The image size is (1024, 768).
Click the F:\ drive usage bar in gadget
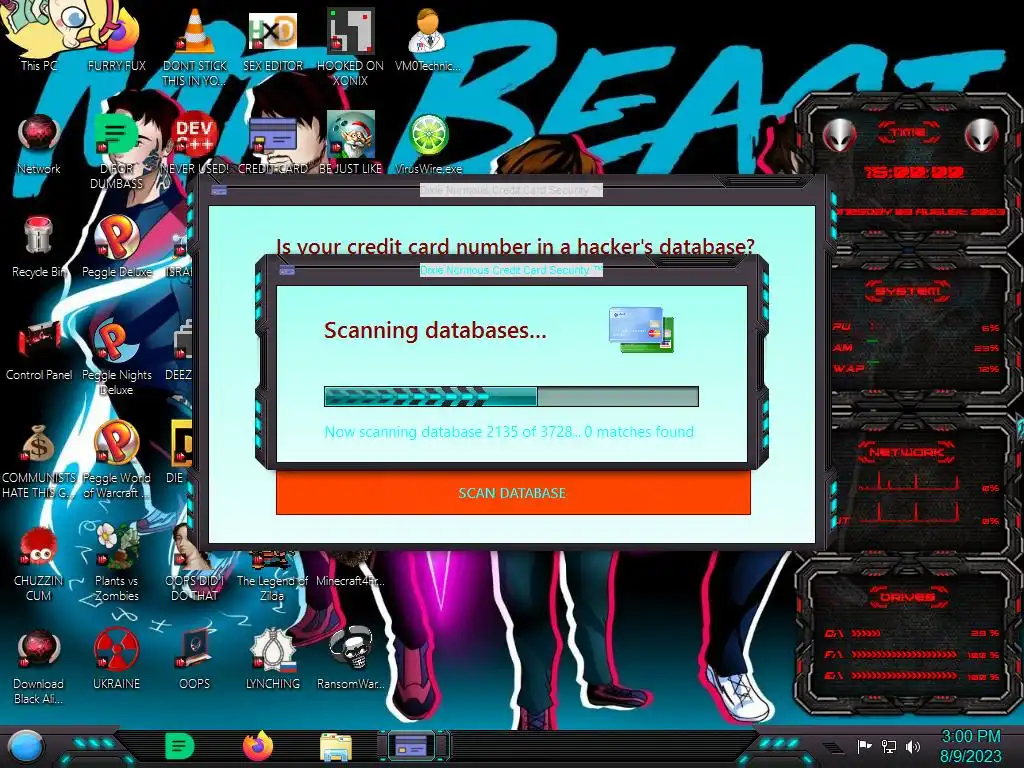904,654
